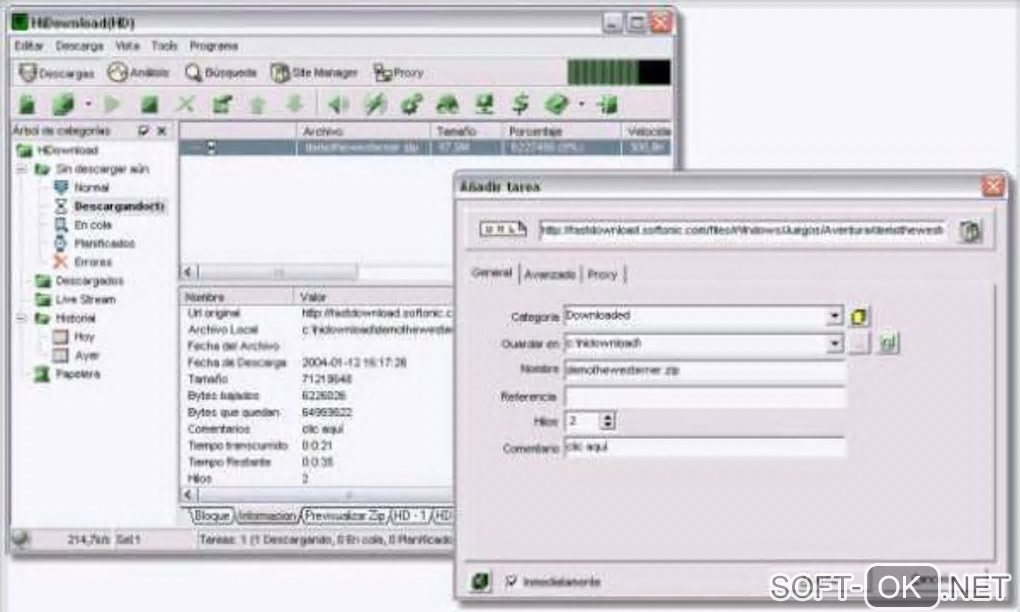
Task: Click the last green exit toolbar icon
Action: [x=608, y=104]
